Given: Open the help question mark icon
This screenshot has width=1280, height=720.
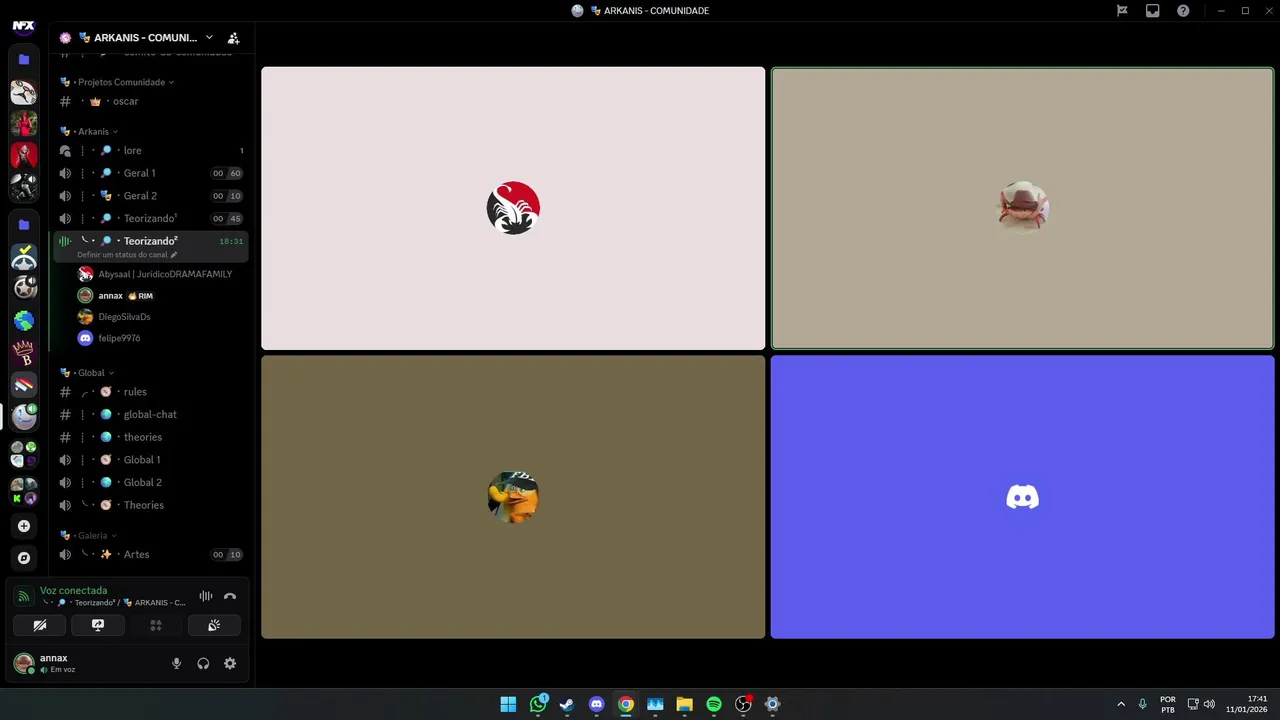Looking at the screenshot, I should click(x=1183, y=11).
